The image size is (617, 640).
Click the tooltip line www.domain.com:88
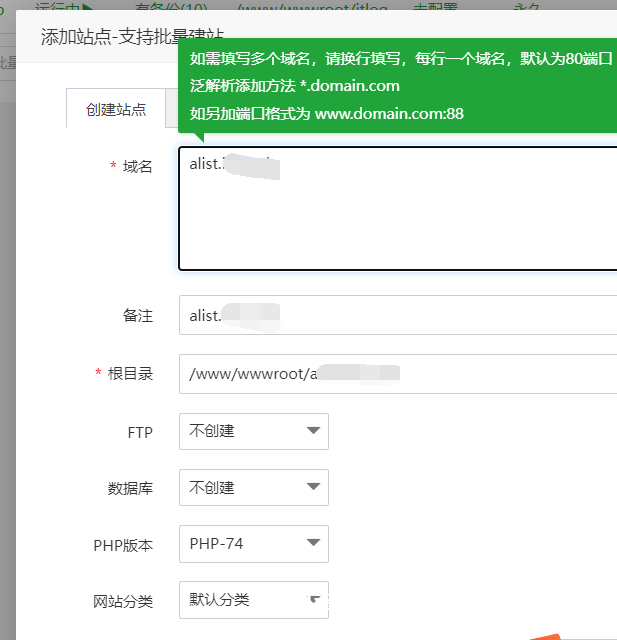coord(326,113)
